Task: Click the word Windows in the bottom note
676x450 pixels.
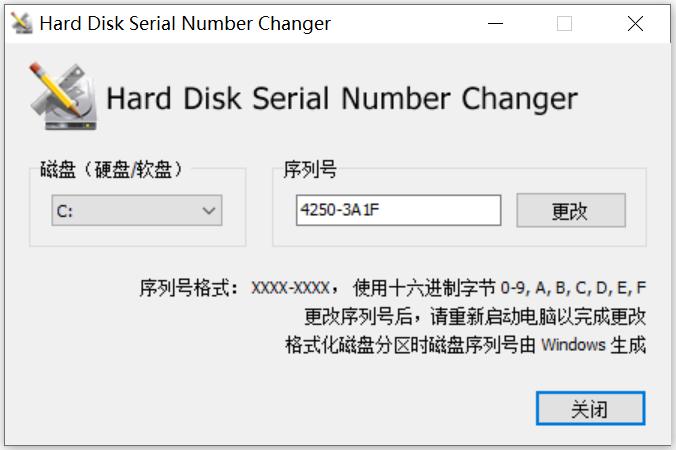Action: tap(573, 345)
